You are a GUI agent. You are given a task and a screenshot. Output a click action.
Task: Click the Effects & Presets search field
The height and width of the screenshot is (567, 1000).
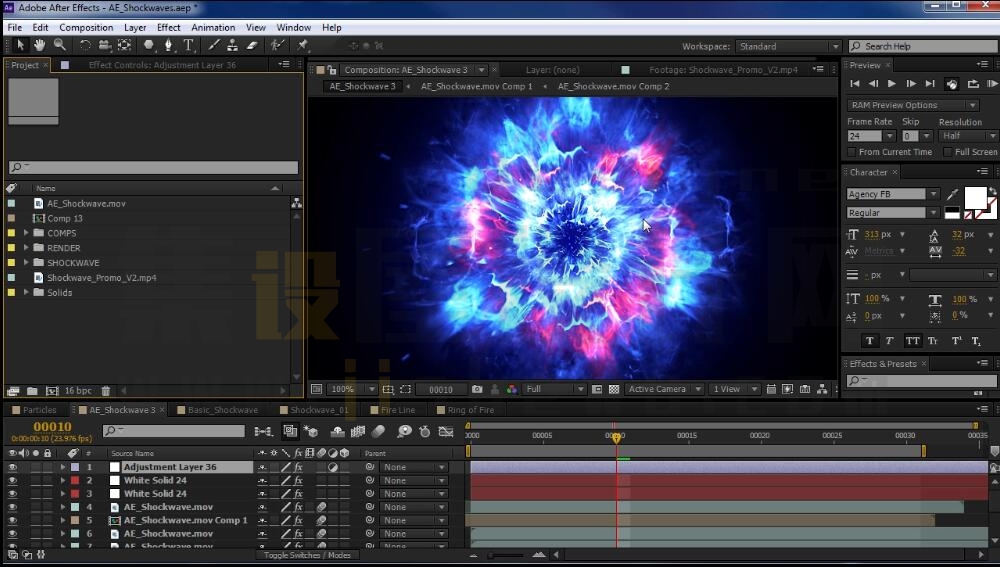click(922, 381)
